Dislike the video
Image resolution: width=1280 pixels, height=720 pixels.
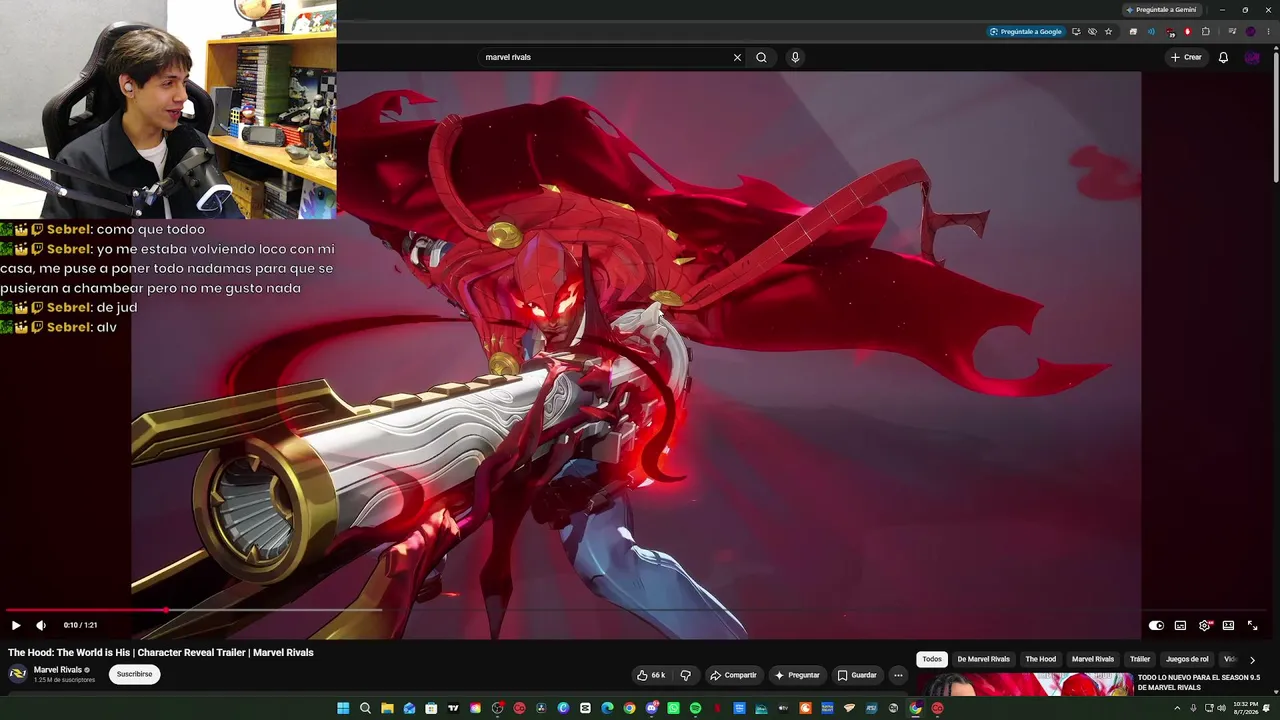pyautogui.click(x=685, y=675)
